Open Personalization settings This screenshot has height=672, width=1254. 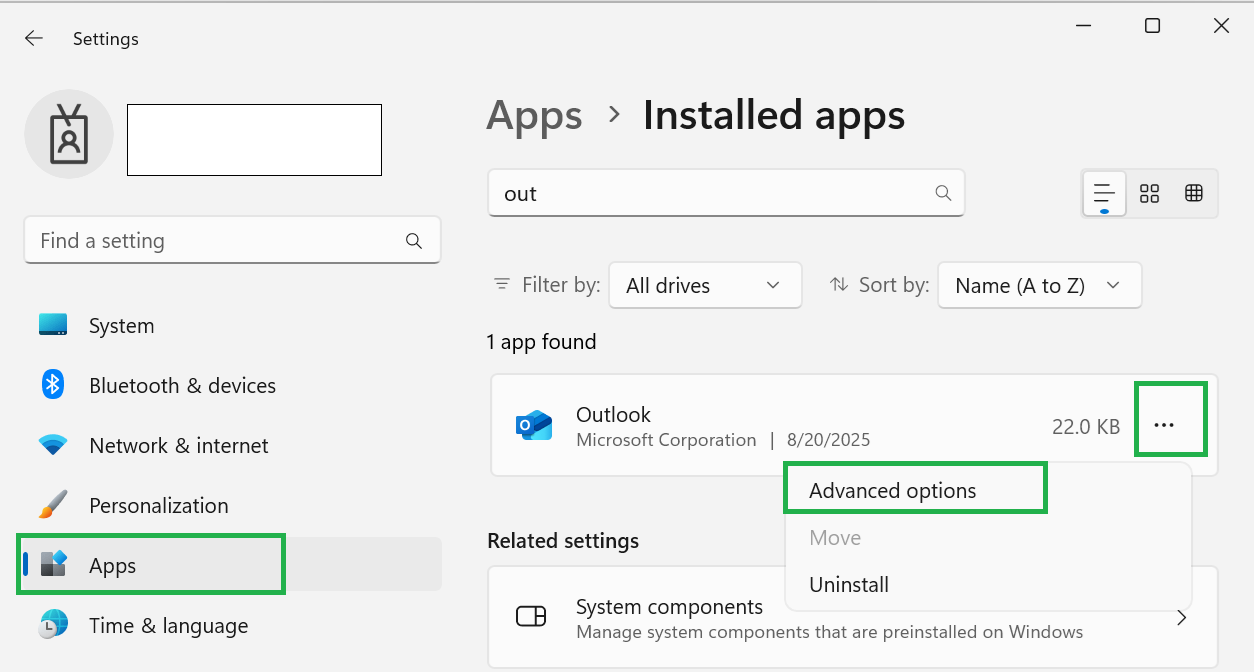232,505
